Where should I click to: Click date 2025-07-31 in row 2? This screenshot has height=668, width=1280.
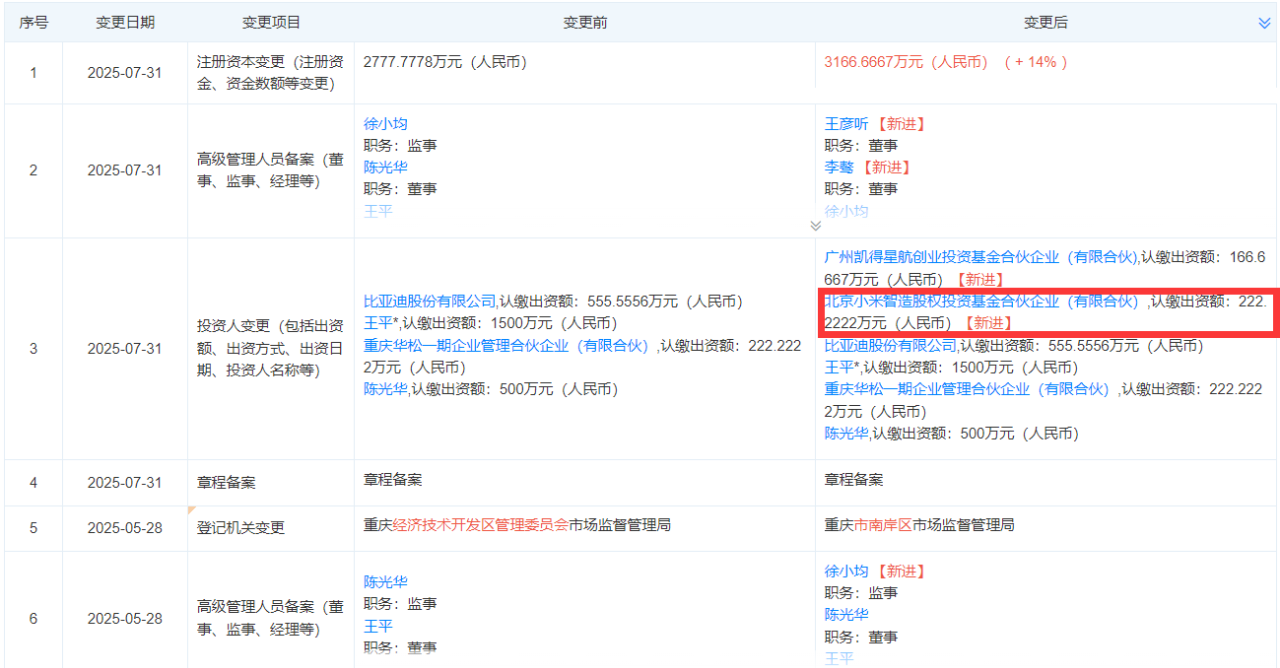(124, 170)
